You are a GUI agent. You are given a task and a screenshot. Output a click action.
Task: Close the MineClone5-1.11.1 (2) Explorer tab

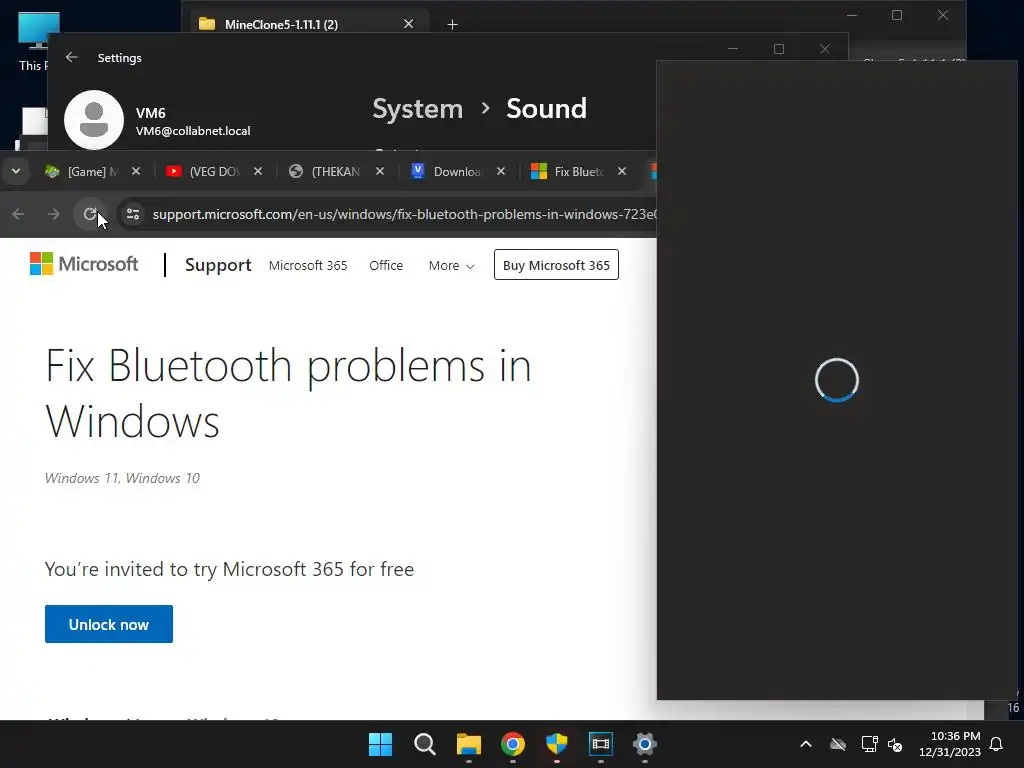point(409,24)
